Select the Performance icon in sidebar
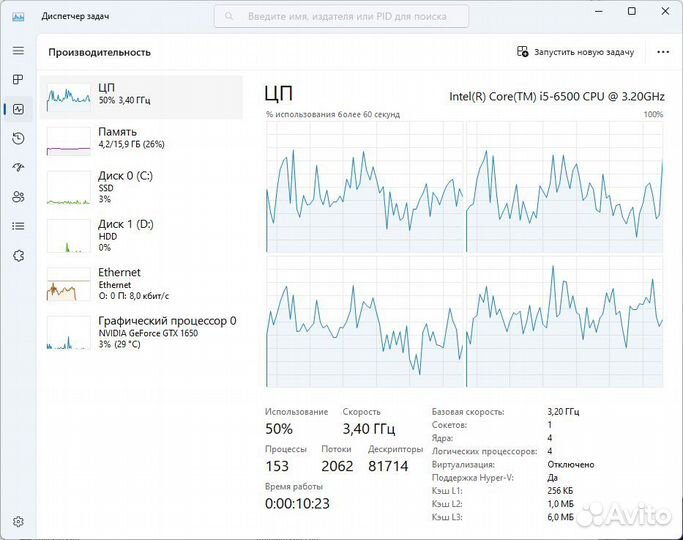This screenshot has height=540, width=683. pos(18,109)
